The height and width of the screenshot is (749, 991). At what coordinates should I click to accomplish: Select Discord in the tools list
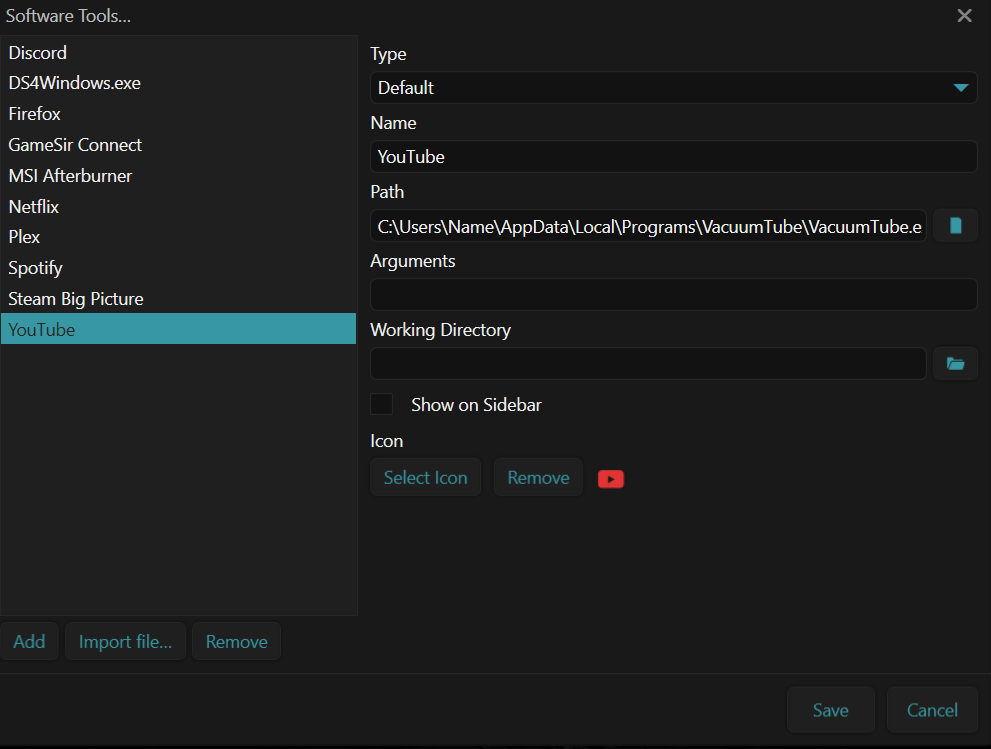[x=178, y=52]
